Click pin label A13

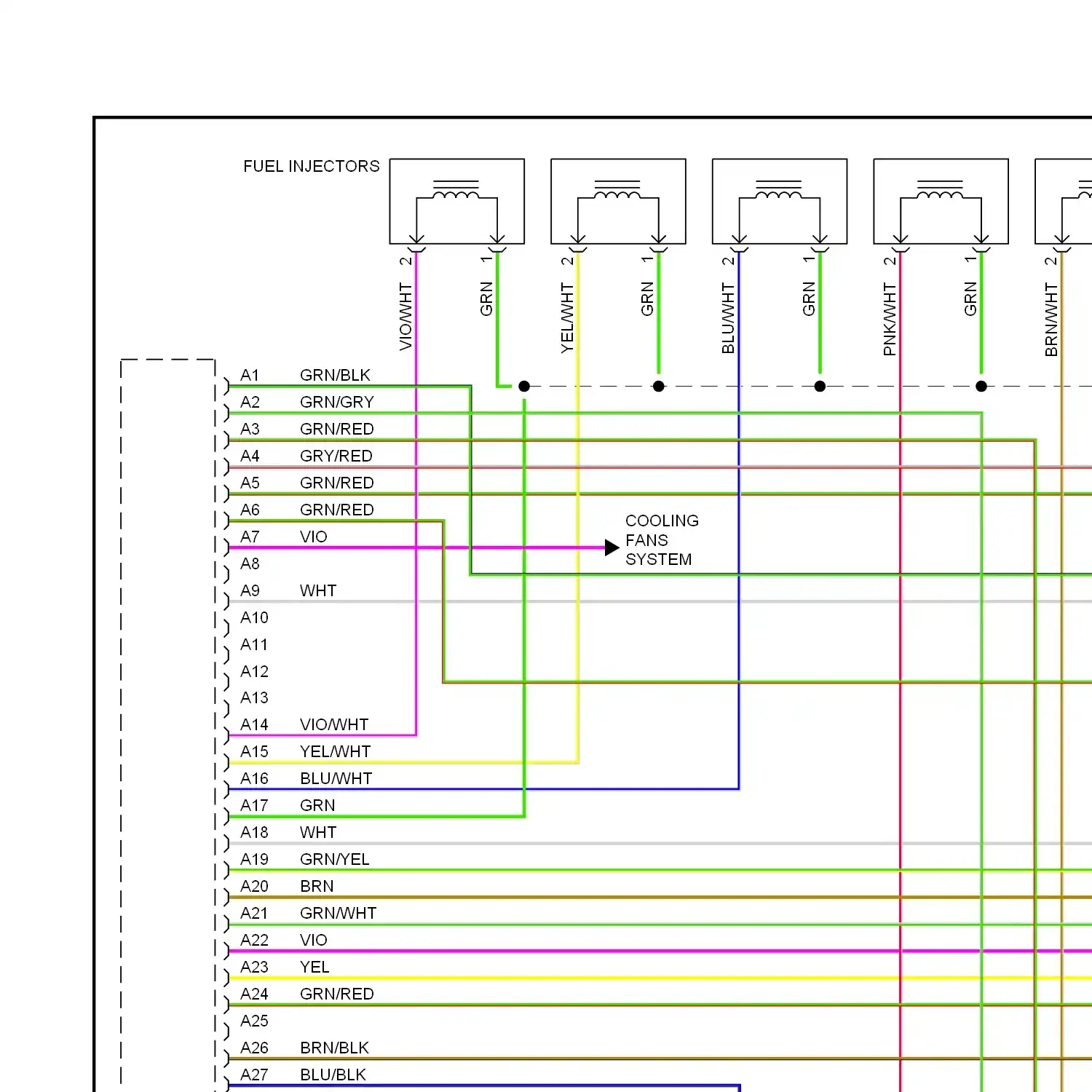(254, 698)
